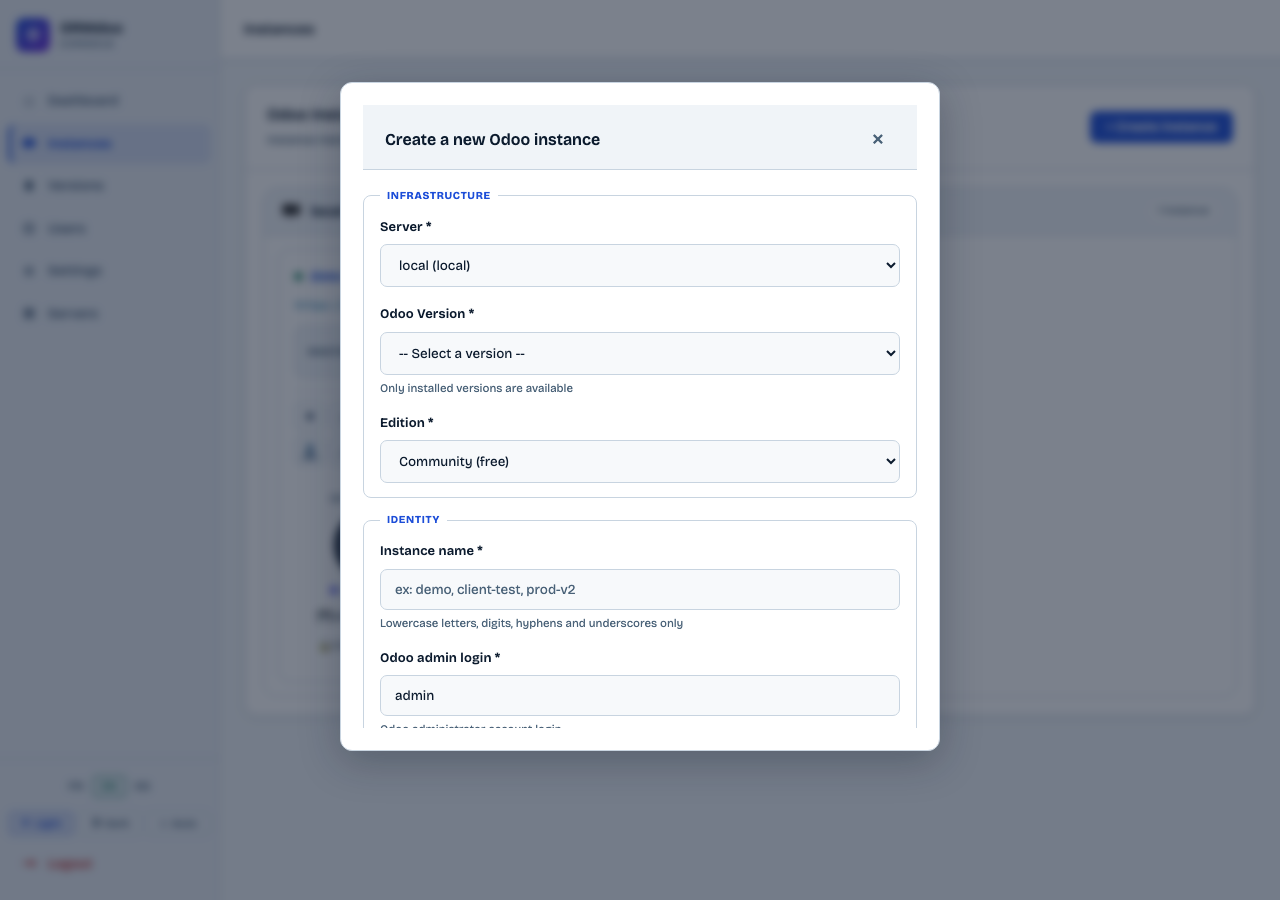Click the 'Lowercase letters, digits, hyphens' hint text
Image resolution: width=1280 pixels, height=900 pixels.
pos(531,623)
